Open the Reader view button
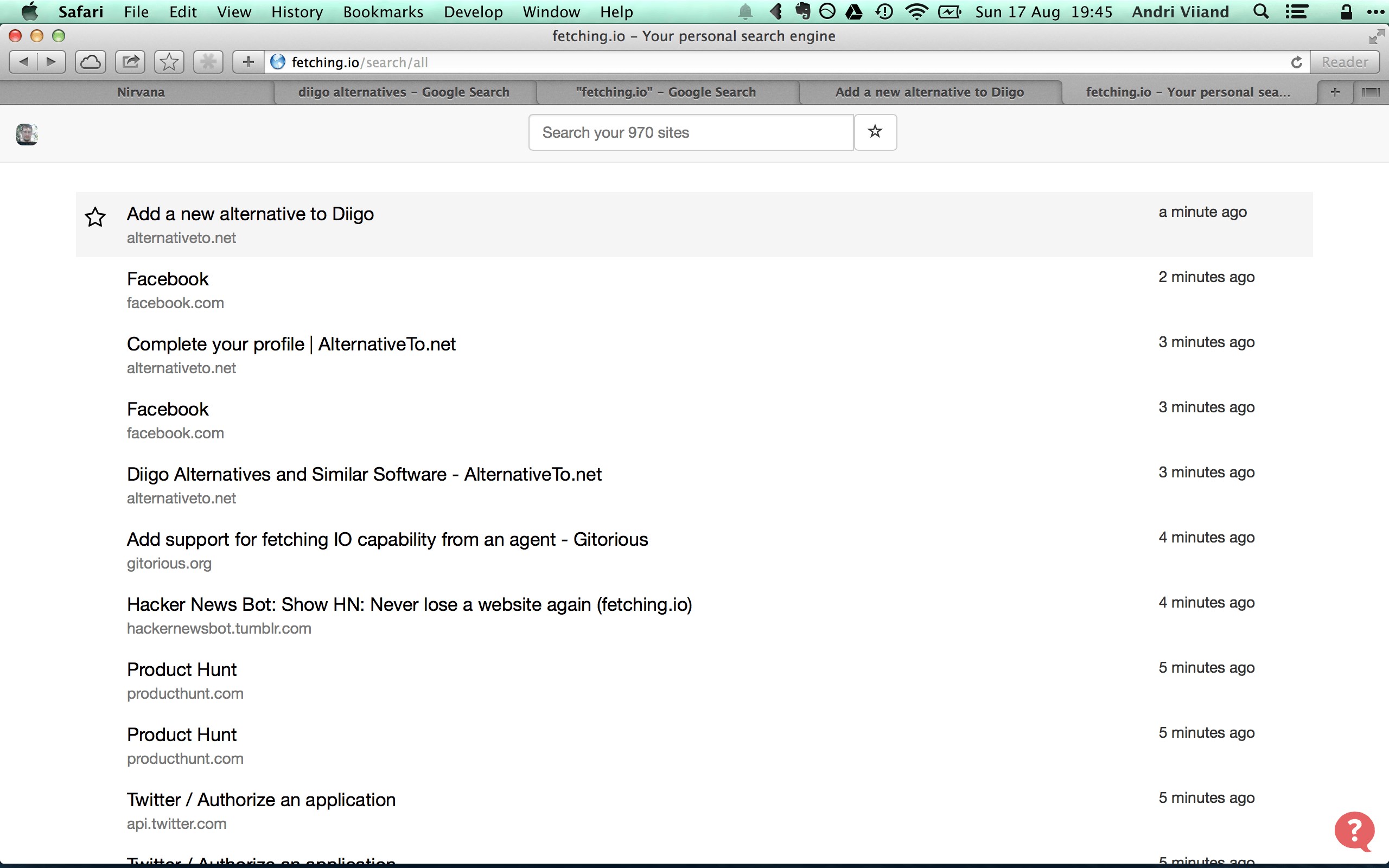1389x868 pixels. 1345,62
